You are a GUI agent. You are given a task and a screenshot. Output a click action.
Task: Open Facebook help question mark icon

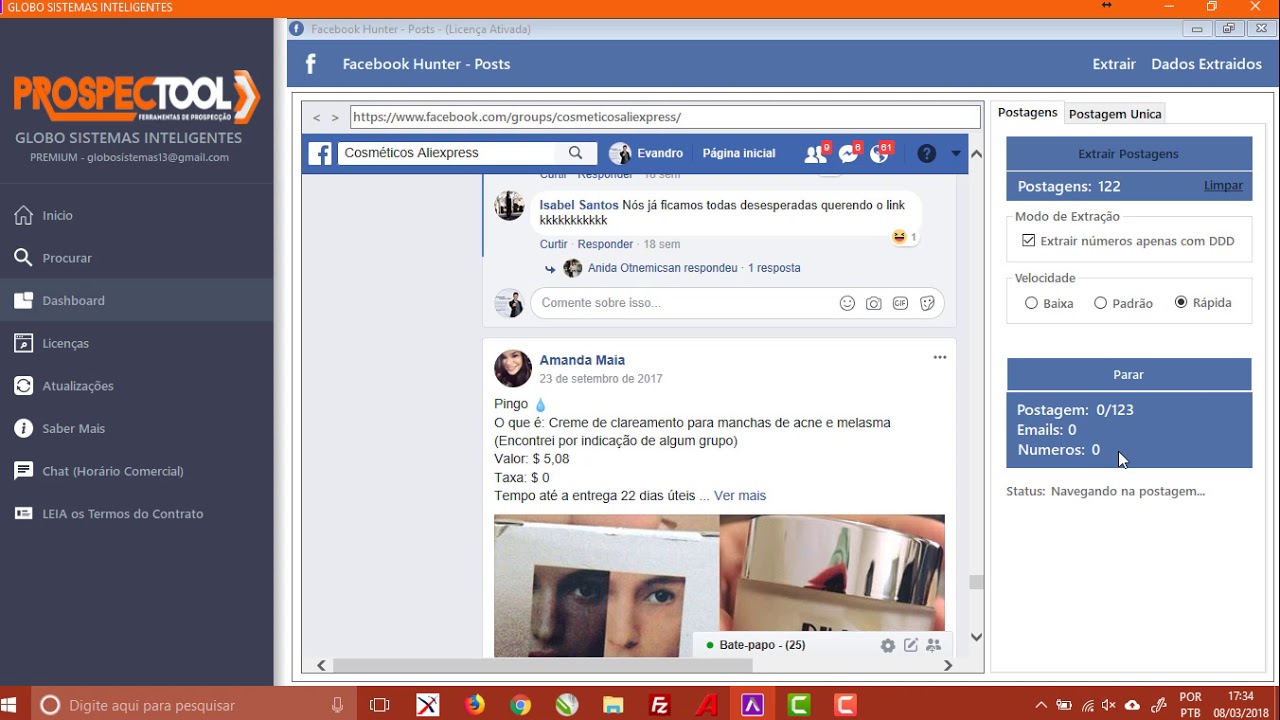pos(927,153)
